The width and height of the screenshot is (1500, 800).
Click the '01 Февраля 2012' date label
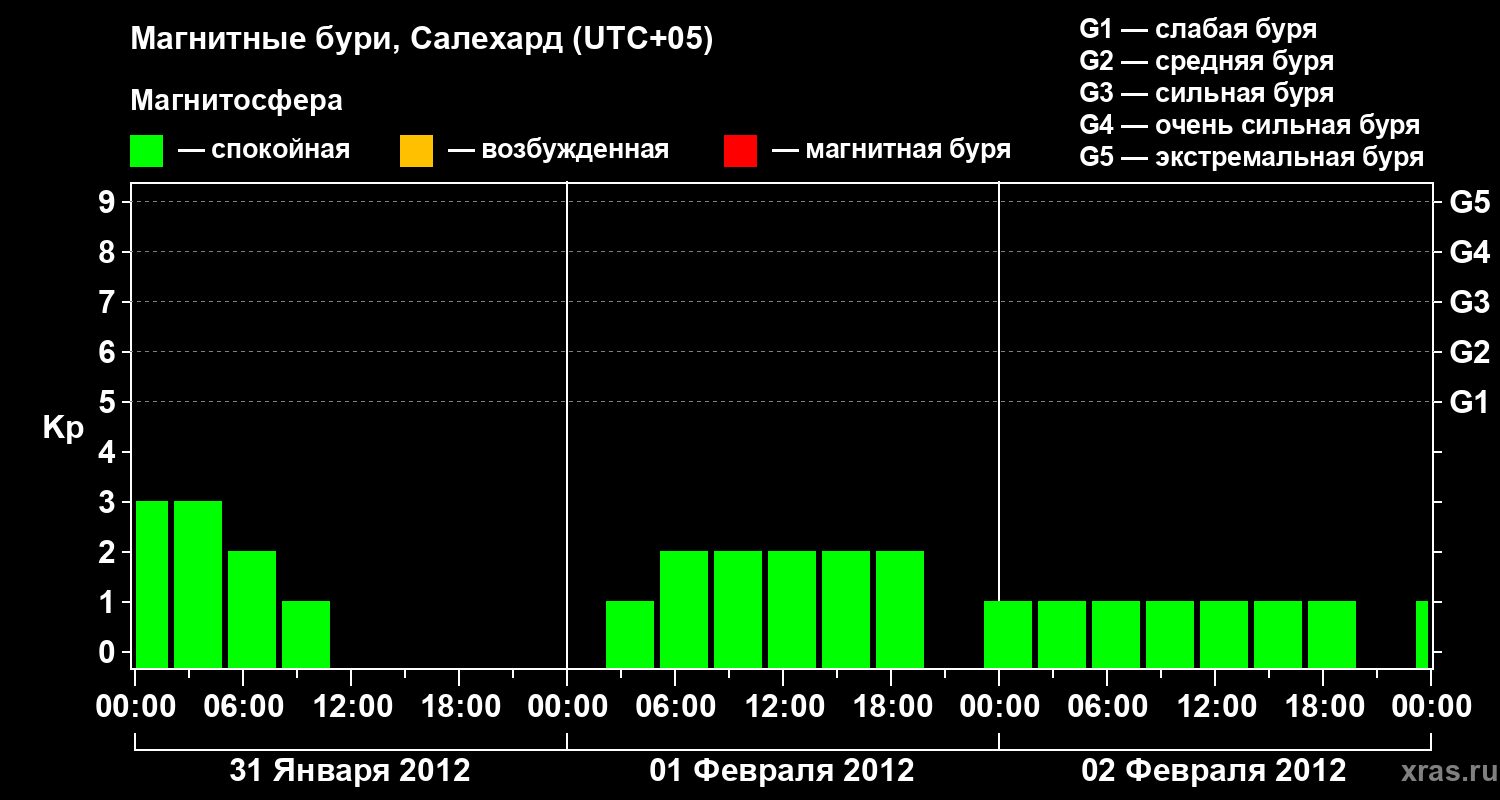782,771
